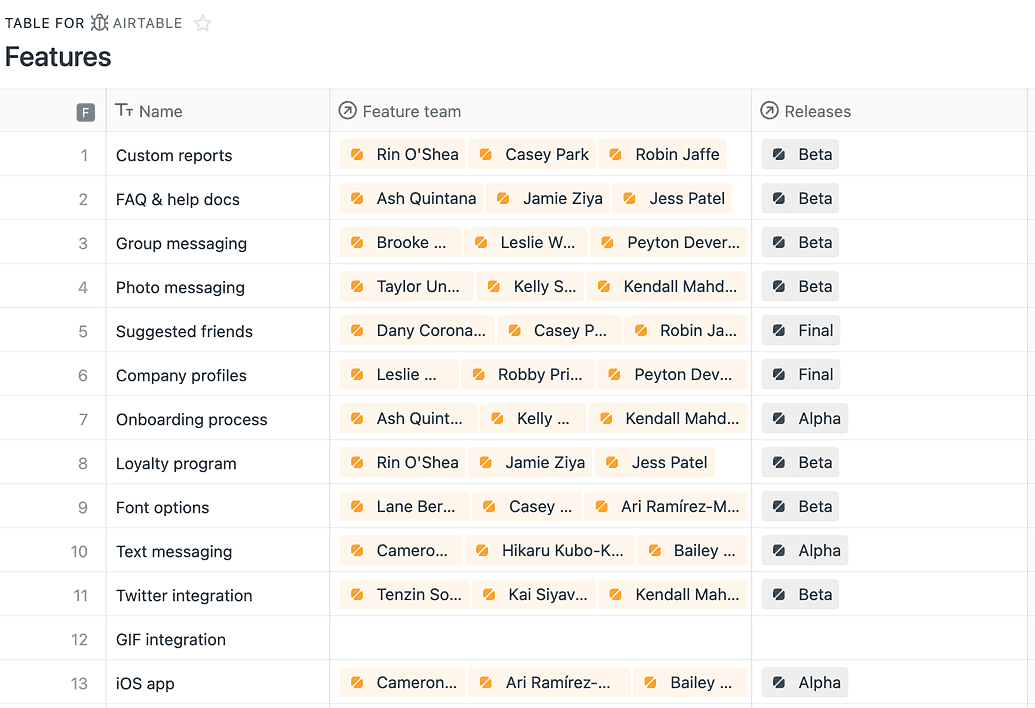The image size is (1035, 708).
Task: Click the dark icon inside row 1's Beta tag
Action: point(780,154)
